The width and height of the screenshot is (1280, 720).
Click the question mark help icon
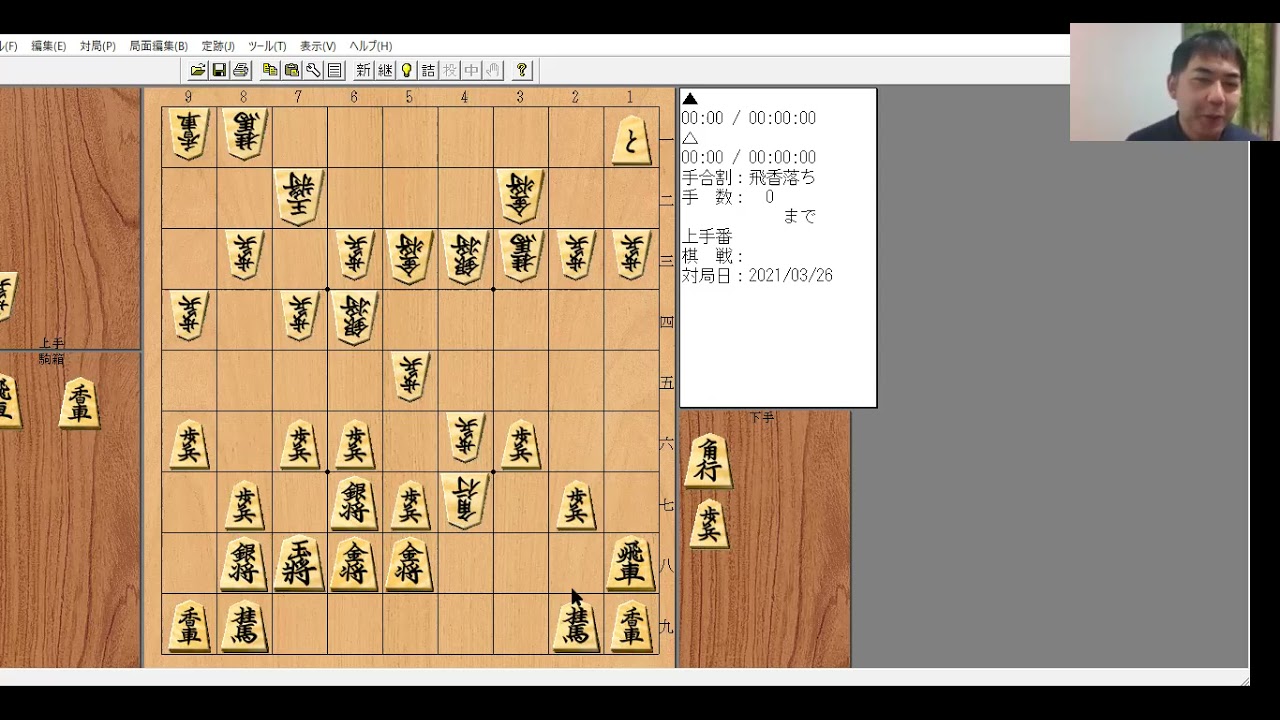pyautogui.click(x=521, y=70)
